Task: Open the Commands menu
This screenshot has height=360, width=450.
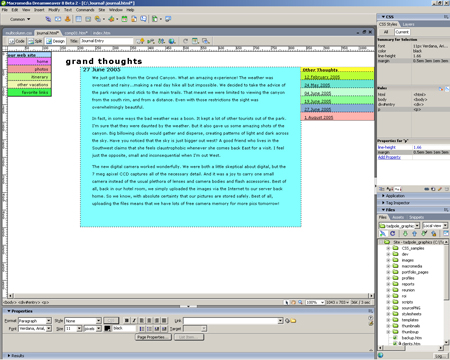Action: click(85, 10)
